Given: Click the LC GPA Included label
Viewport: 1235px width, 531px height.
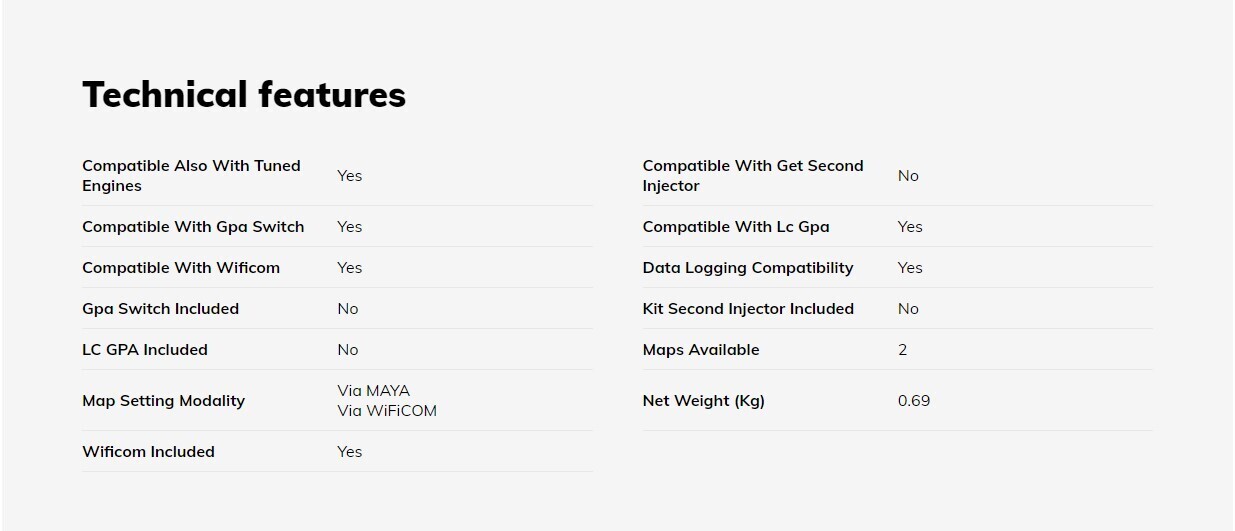Looking at the screenshot, I should [x=145, y=350].
